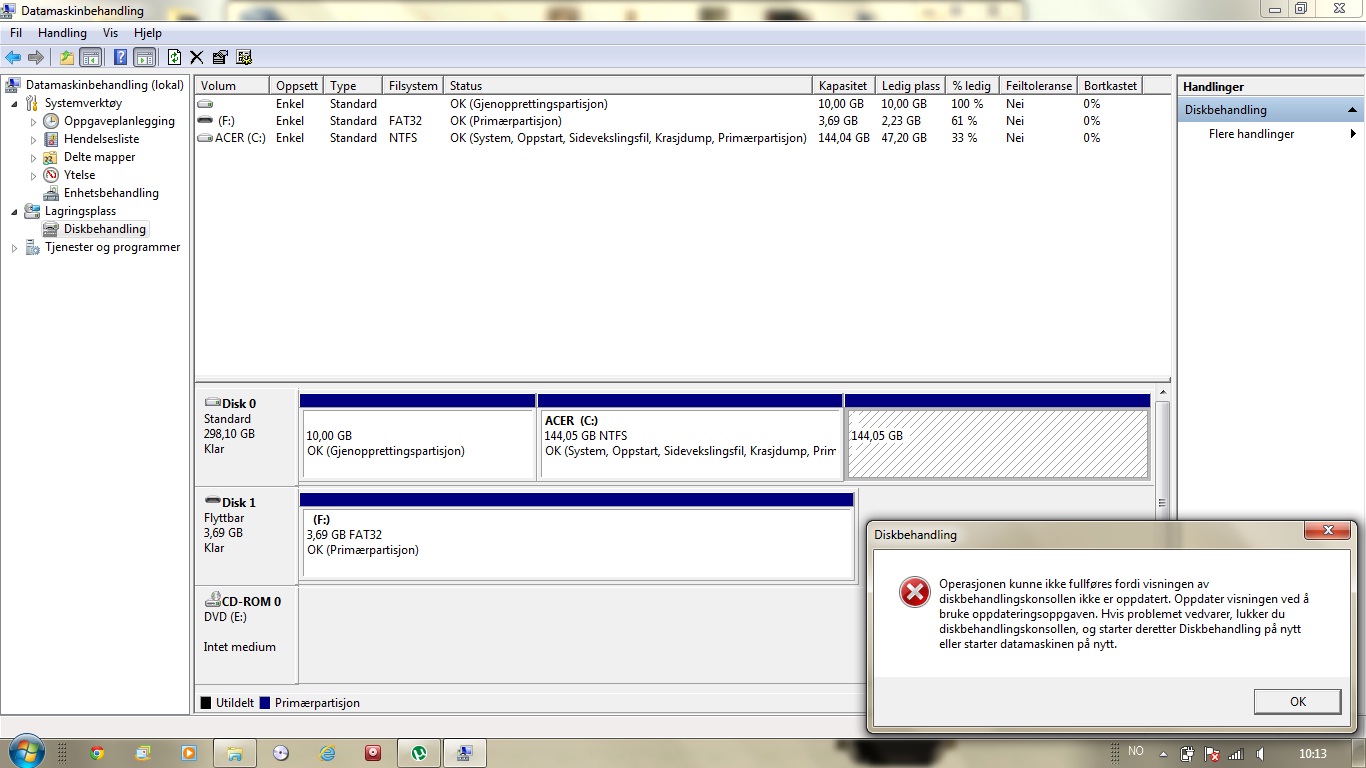
Task: Expand the Delte mapper node arrow
Action: tap(33, 158)
